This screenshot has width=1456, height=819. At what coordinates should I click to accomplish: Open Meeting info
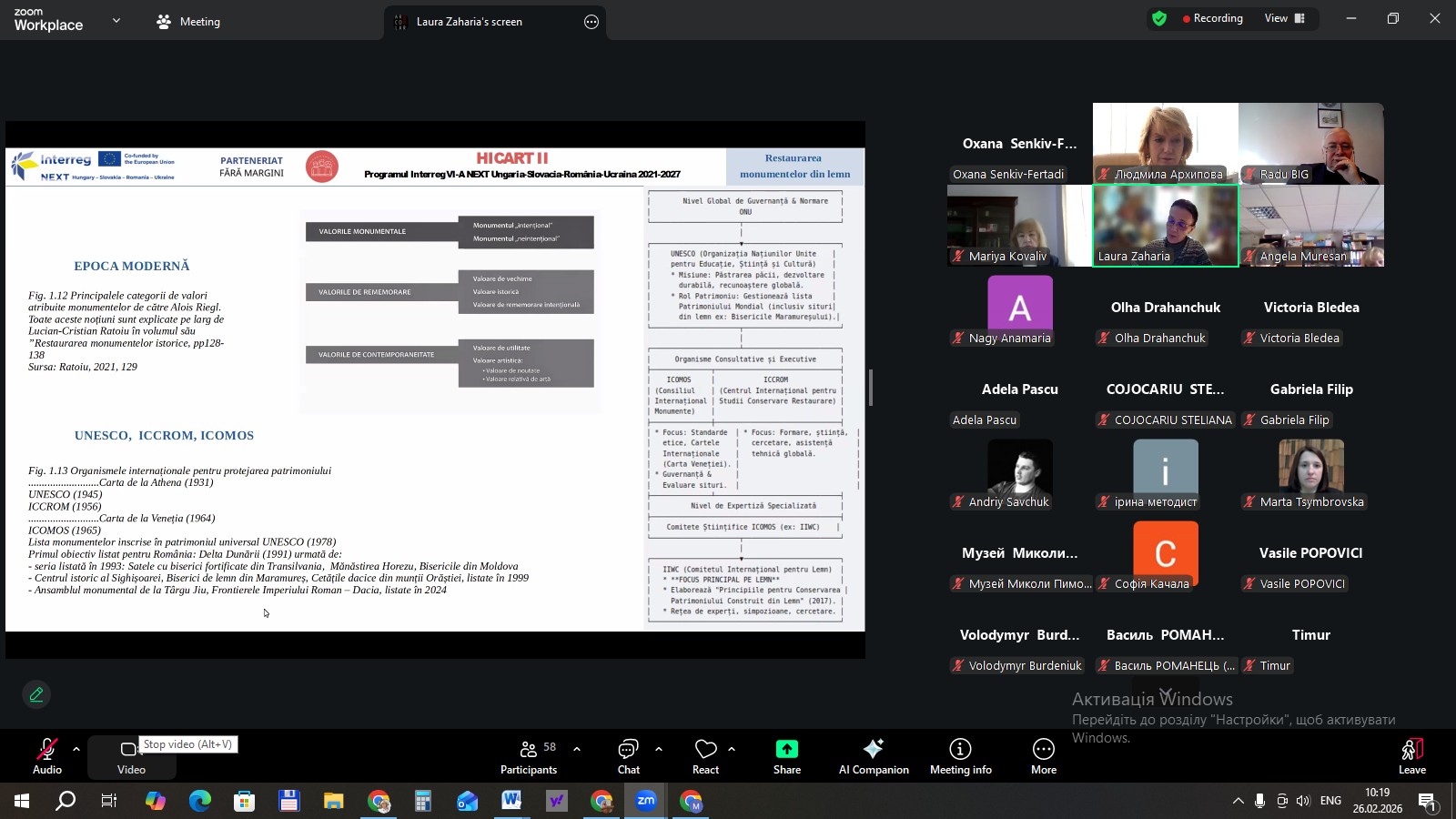(960, 755)
